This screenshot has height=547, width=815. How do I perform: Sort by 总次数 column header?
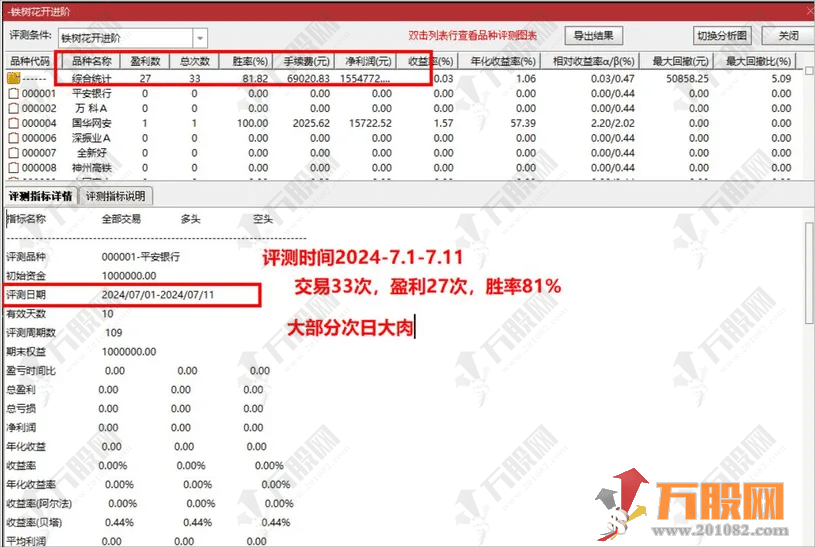pos(194,61)
